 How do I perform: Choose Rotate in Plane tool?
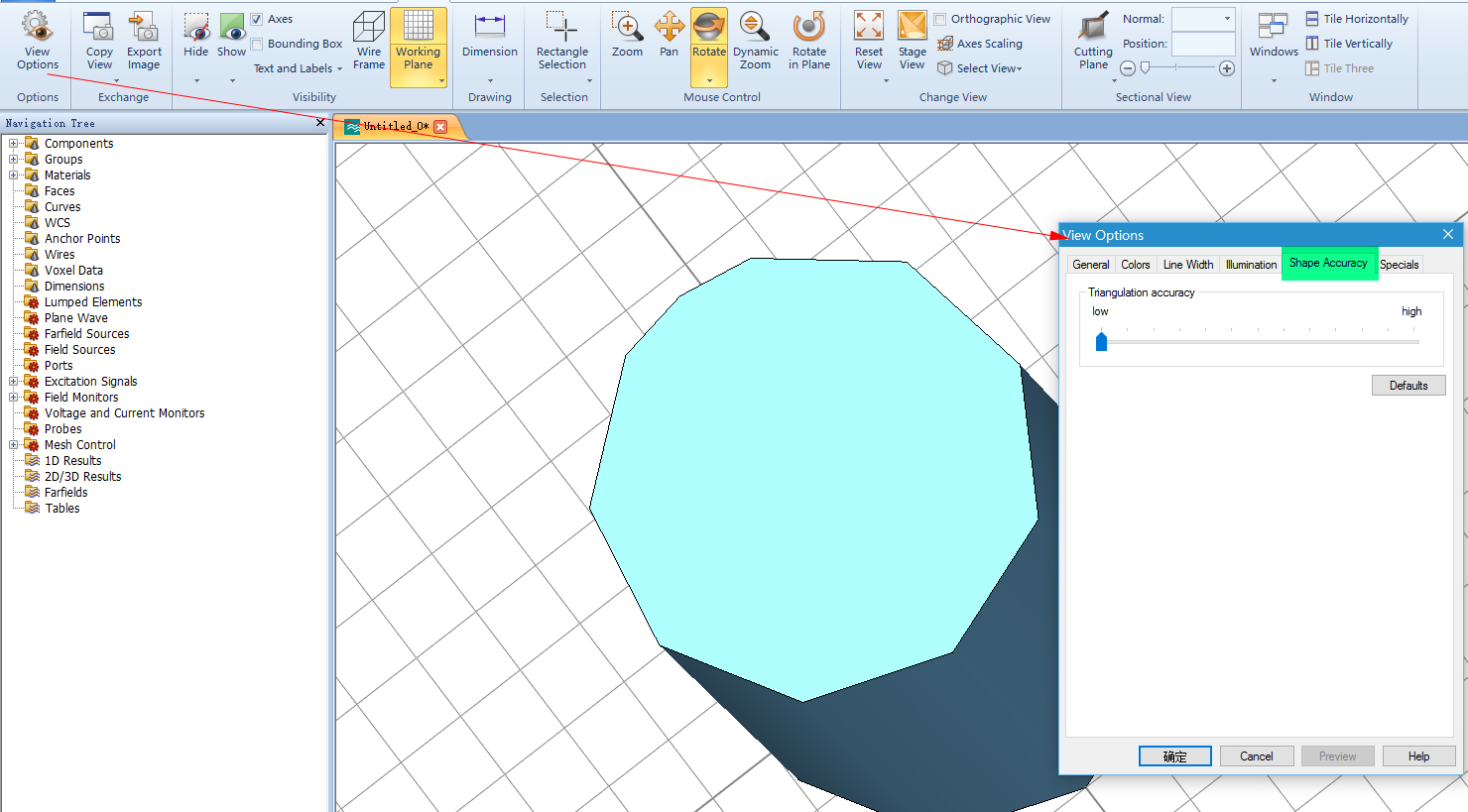[x=809, y=41]
